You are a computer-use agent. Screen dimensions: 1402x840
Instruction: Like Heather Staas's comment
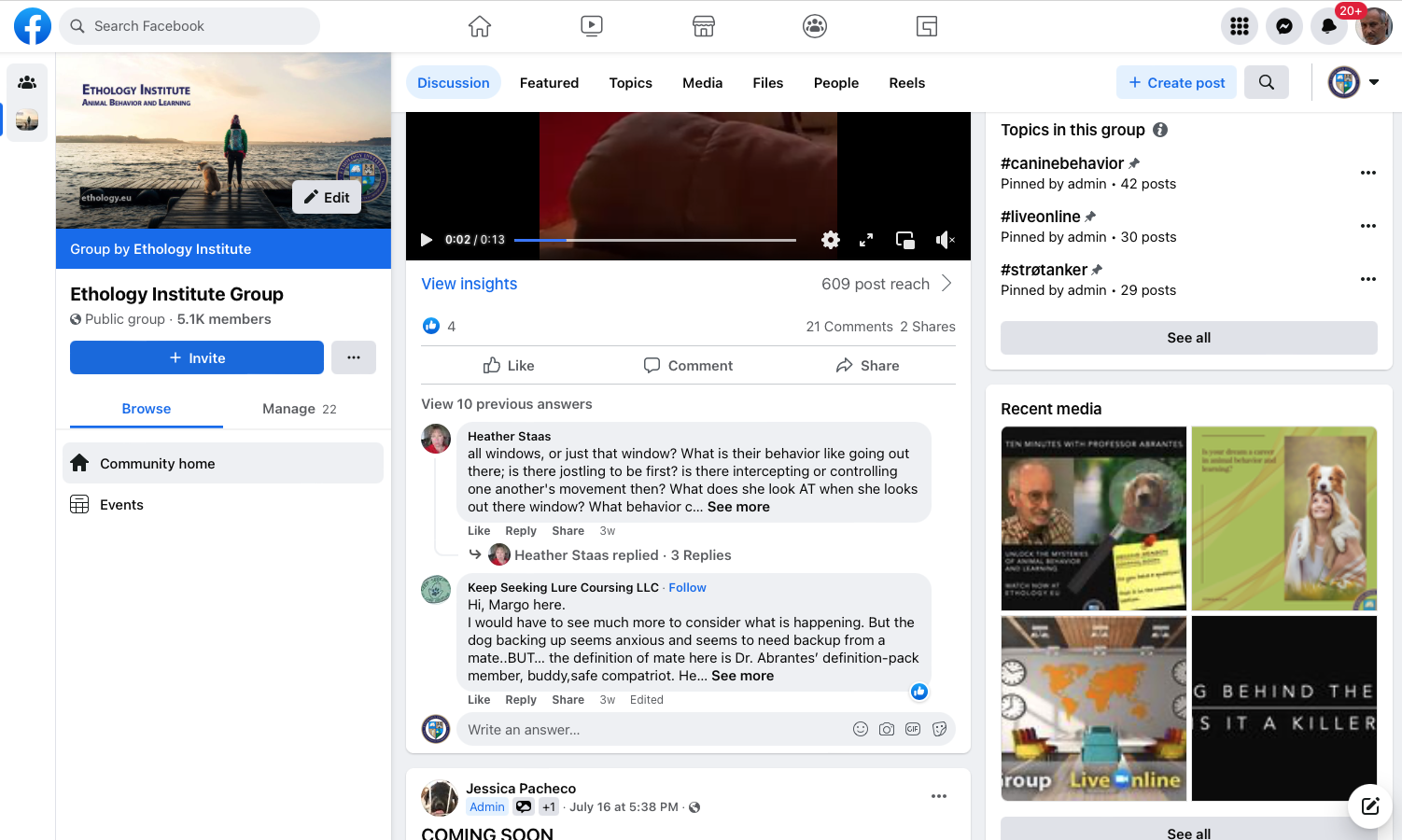(x=479, y=531)
